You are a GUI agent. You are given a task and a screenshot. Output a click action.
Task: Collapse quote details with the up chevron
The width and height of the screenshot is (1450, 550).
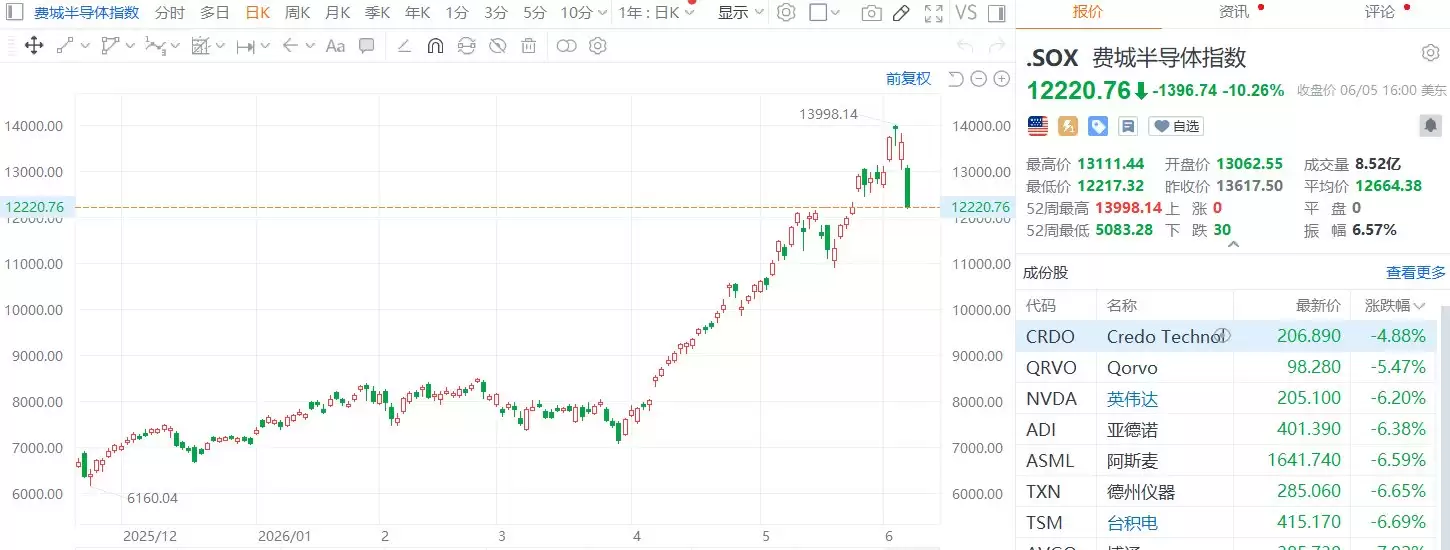[1232, 244]
